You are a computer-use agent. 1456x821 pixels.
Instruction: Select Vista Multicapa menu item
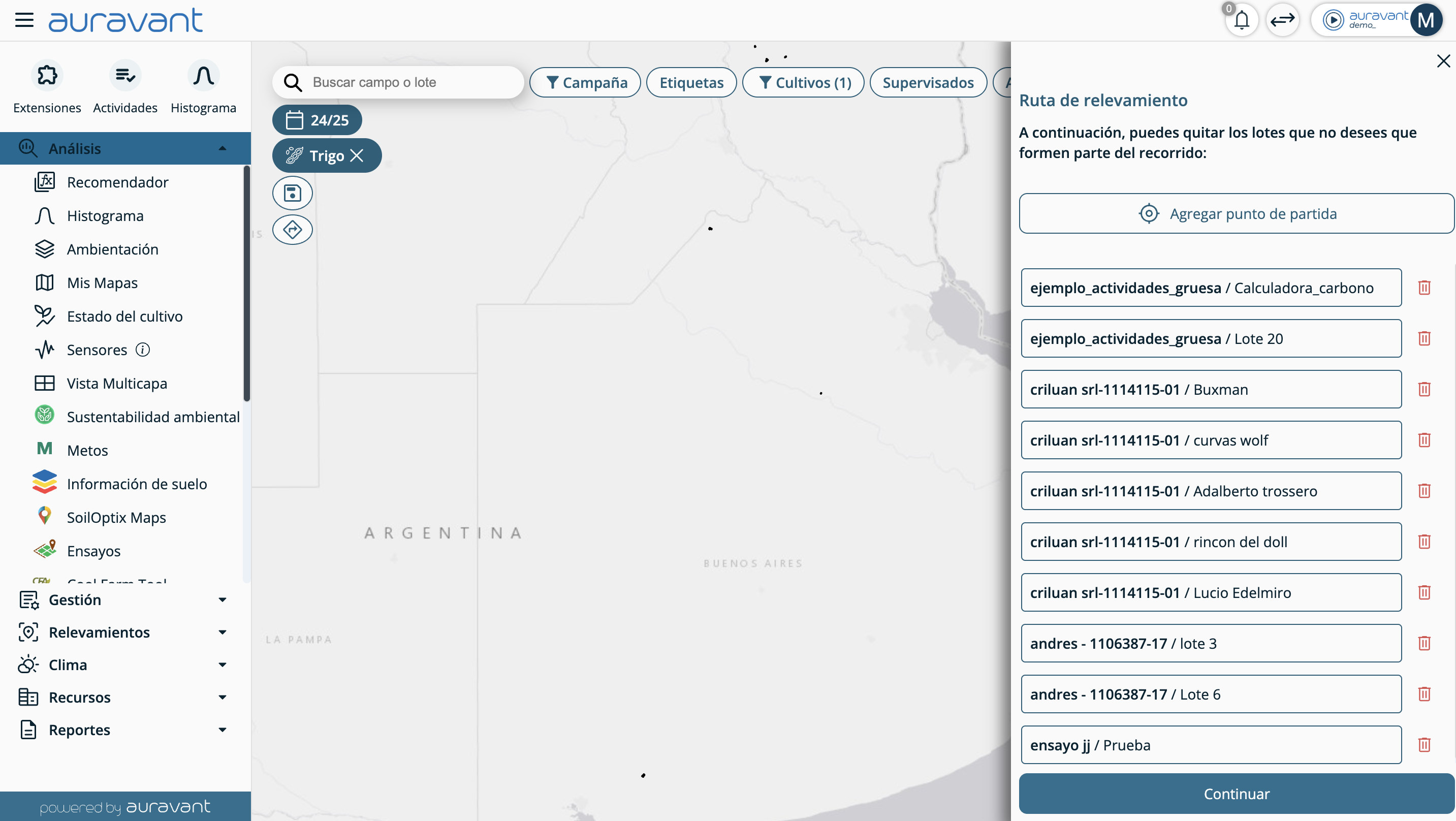(x=116, y=384)
